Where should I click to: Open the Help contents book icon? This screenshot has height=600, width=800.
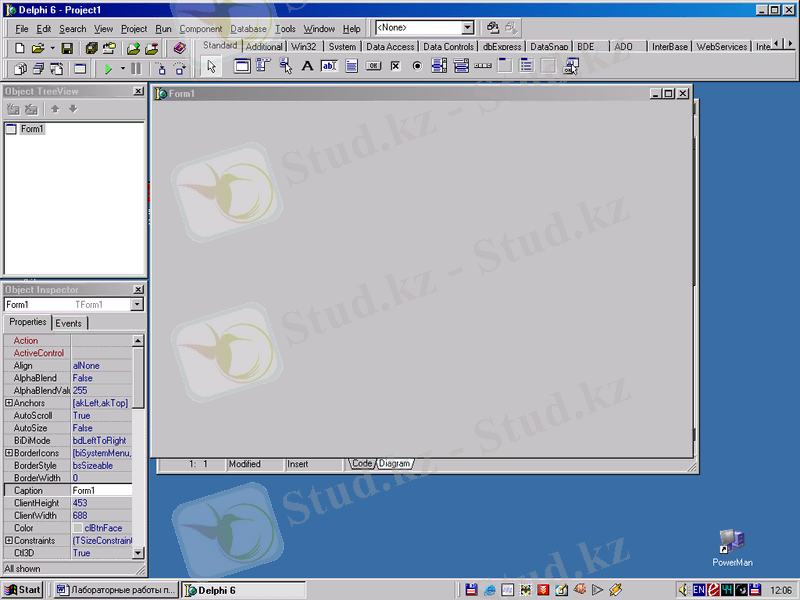(179, 48)
